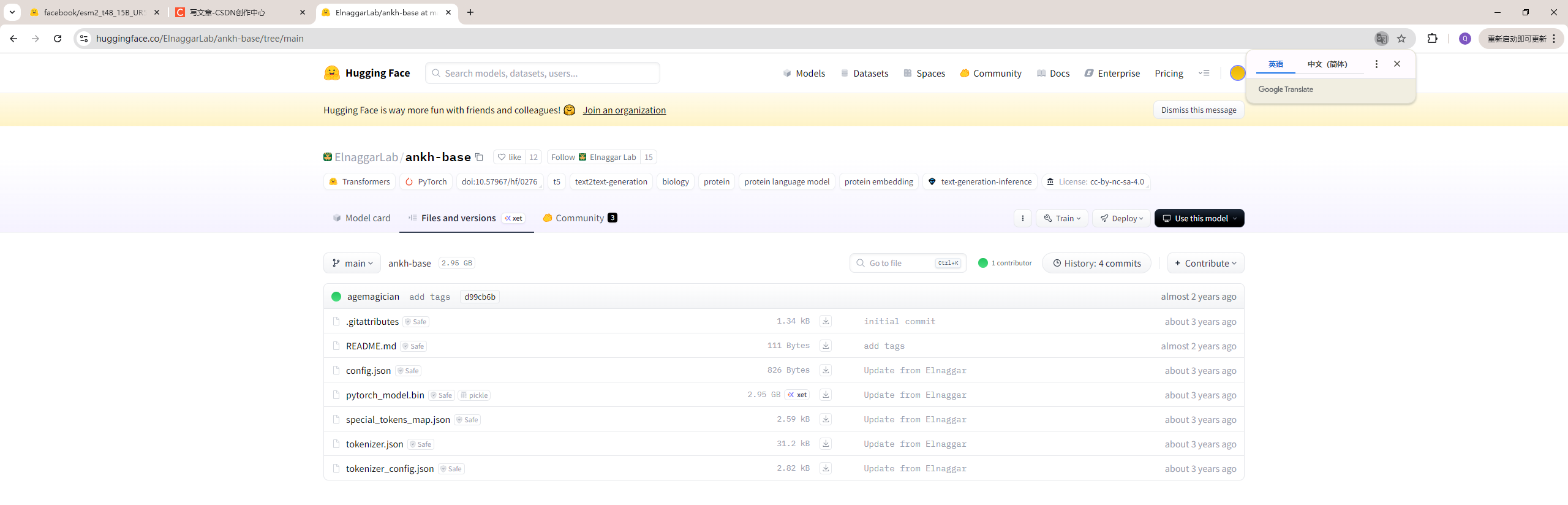Switch to the Model card tab
This screenshot has height=505, width=1568.
point(361,218)
